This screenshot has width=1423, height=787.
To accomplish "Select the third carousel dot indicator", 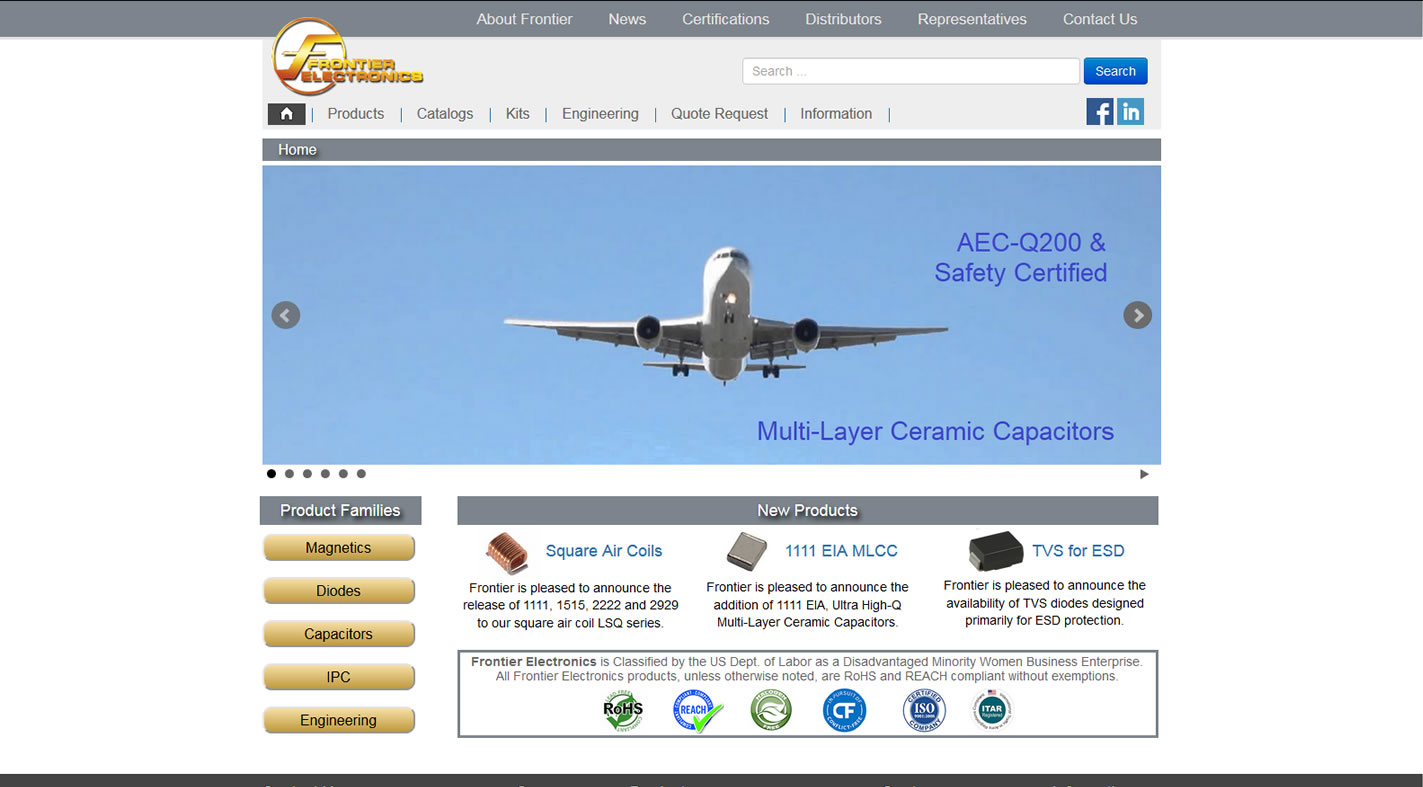I will tap(307, 474).
